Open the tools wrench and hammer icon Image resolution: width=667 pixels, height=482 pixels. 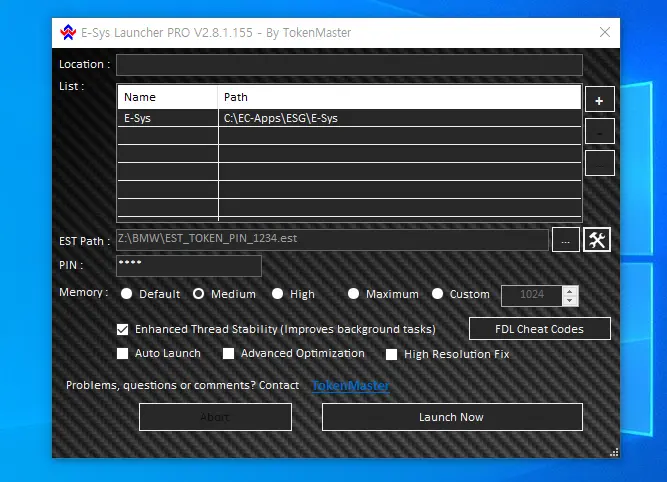tap(597, 240)
